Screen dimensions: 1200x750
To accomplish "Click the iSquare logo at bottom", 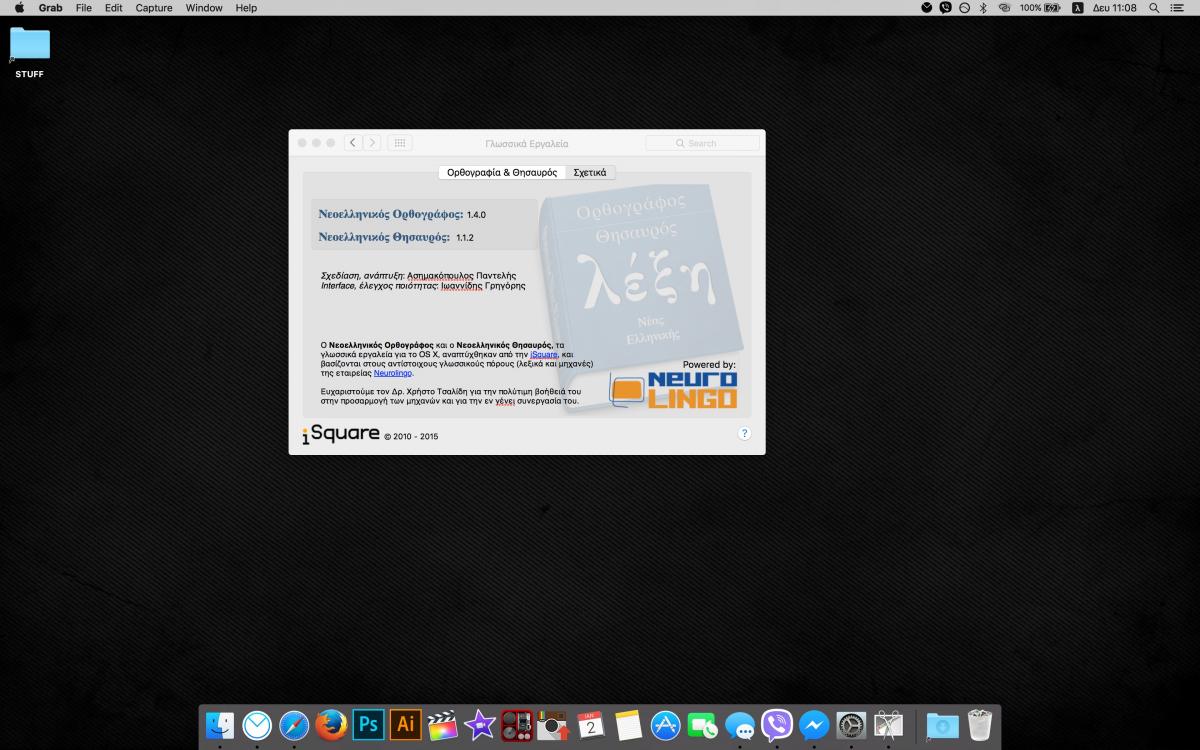I will pyautogui.click(x=341, y=434).
